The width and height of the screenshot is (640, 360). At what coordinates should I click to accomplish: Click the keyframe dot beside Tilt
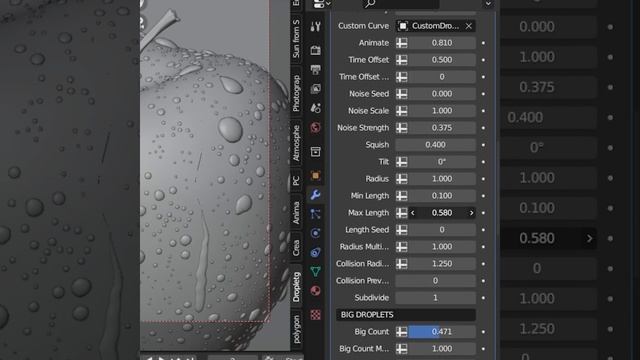[x=483, y=162]
